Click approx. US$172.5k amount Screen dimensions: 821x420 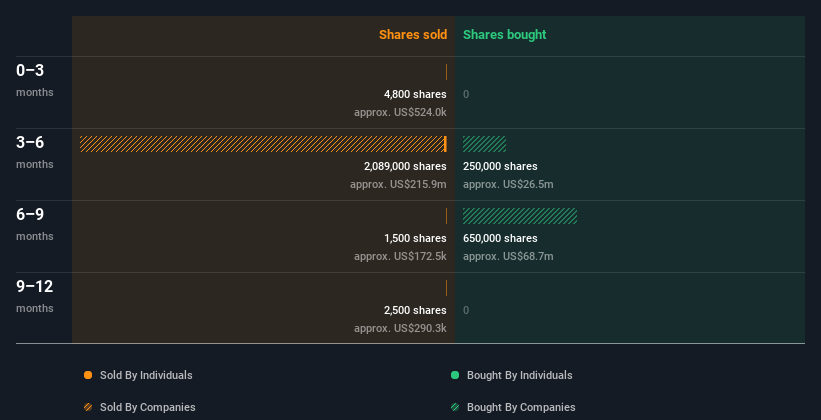coord(400,256)
